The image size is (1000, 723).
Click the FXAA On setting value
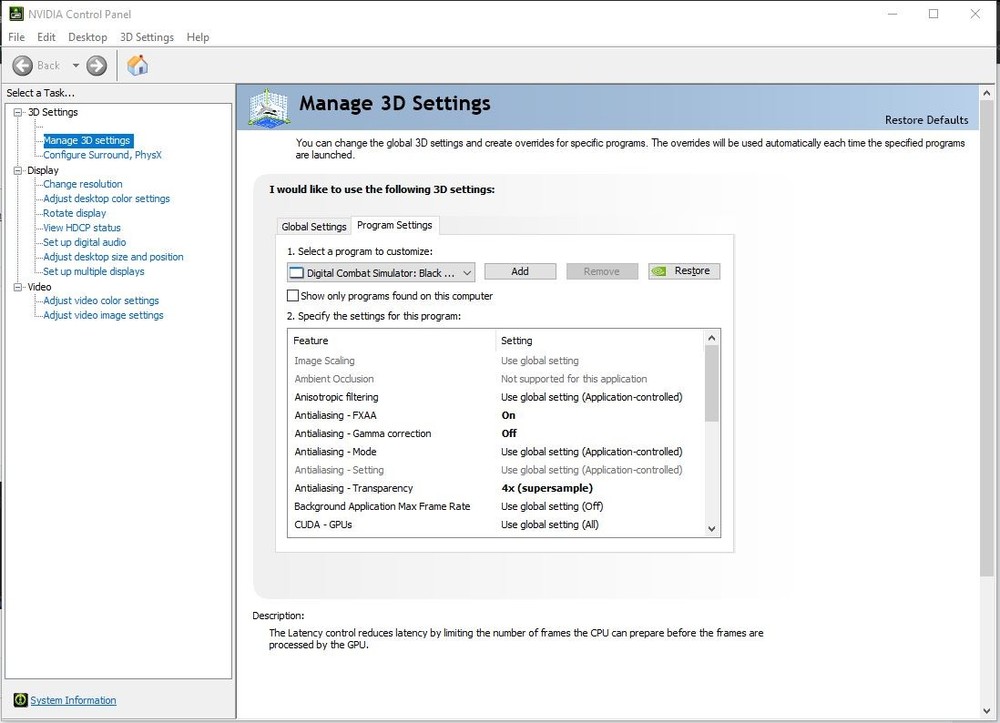pos(508,415)
